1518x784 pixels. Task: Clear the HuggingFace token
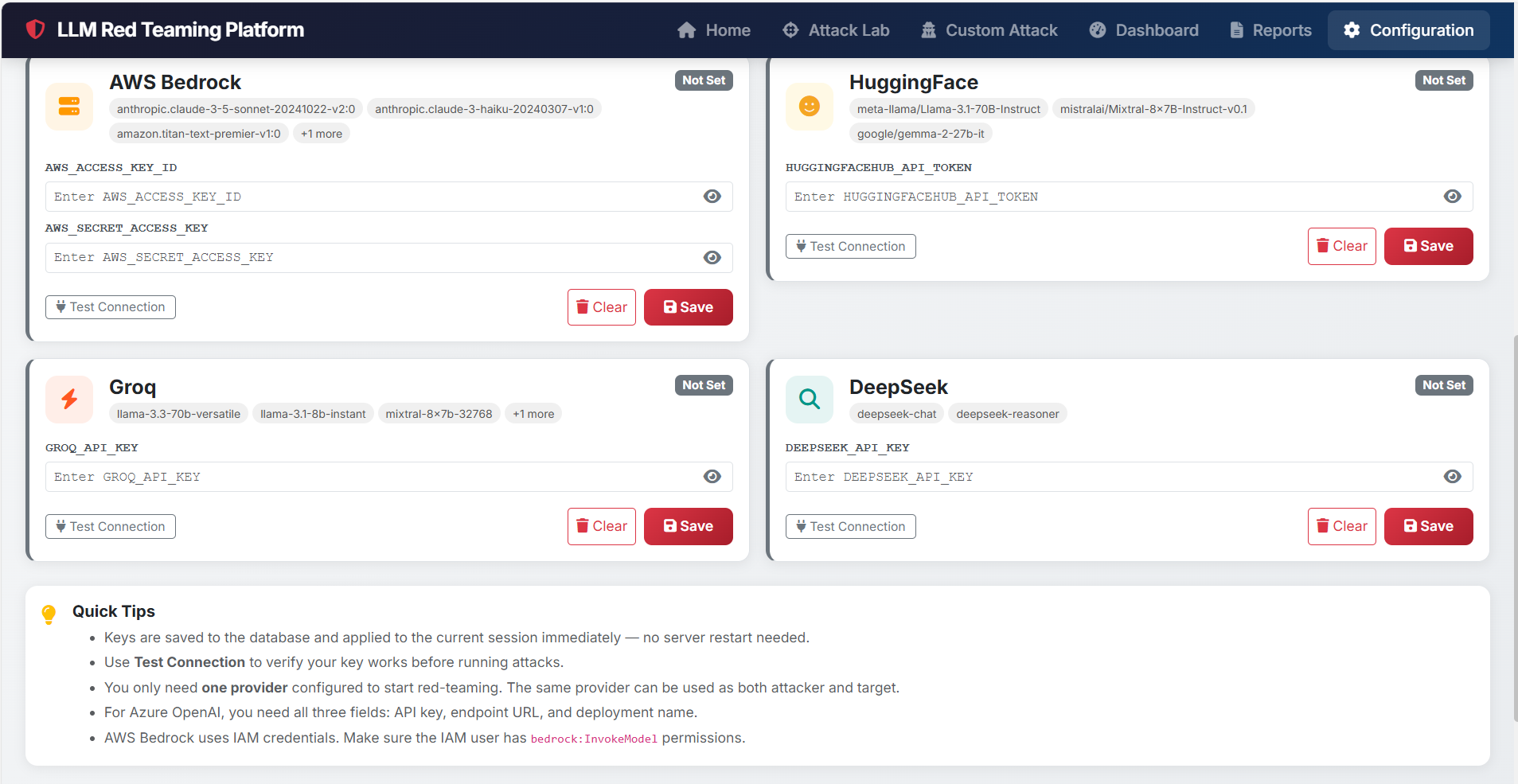tap(1342, 247)
